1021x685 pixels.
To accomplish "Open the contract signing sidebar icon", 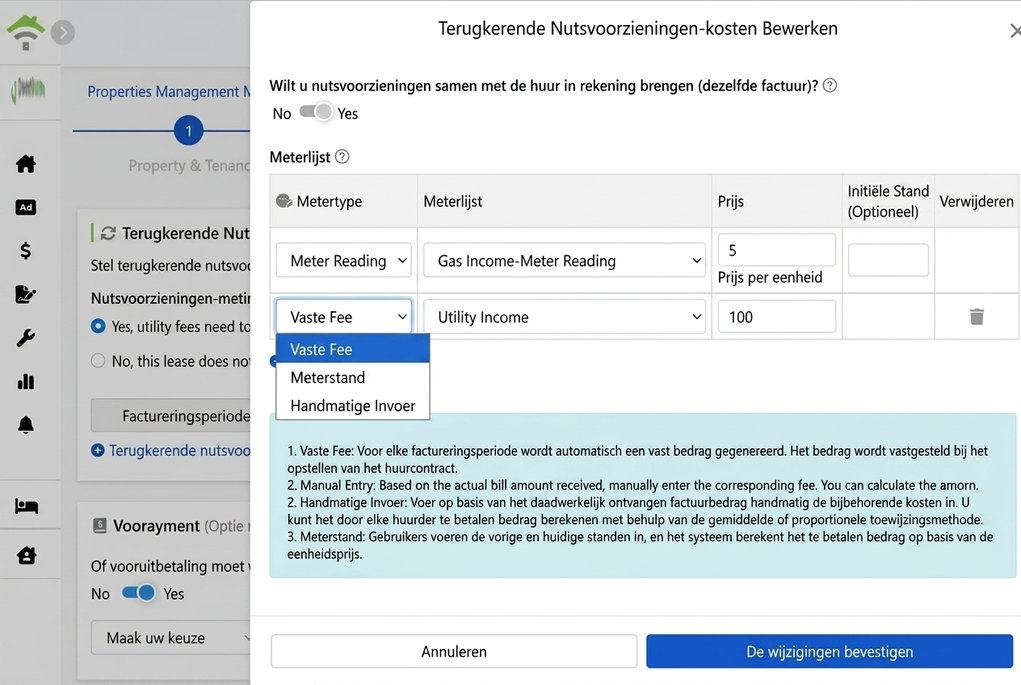I will pos(25,294).
